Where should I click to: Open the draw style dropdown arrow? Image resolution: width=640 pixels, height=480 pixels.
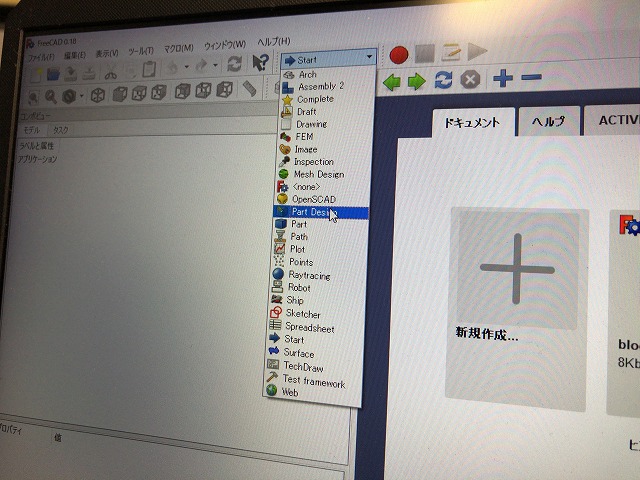[80, 97]
